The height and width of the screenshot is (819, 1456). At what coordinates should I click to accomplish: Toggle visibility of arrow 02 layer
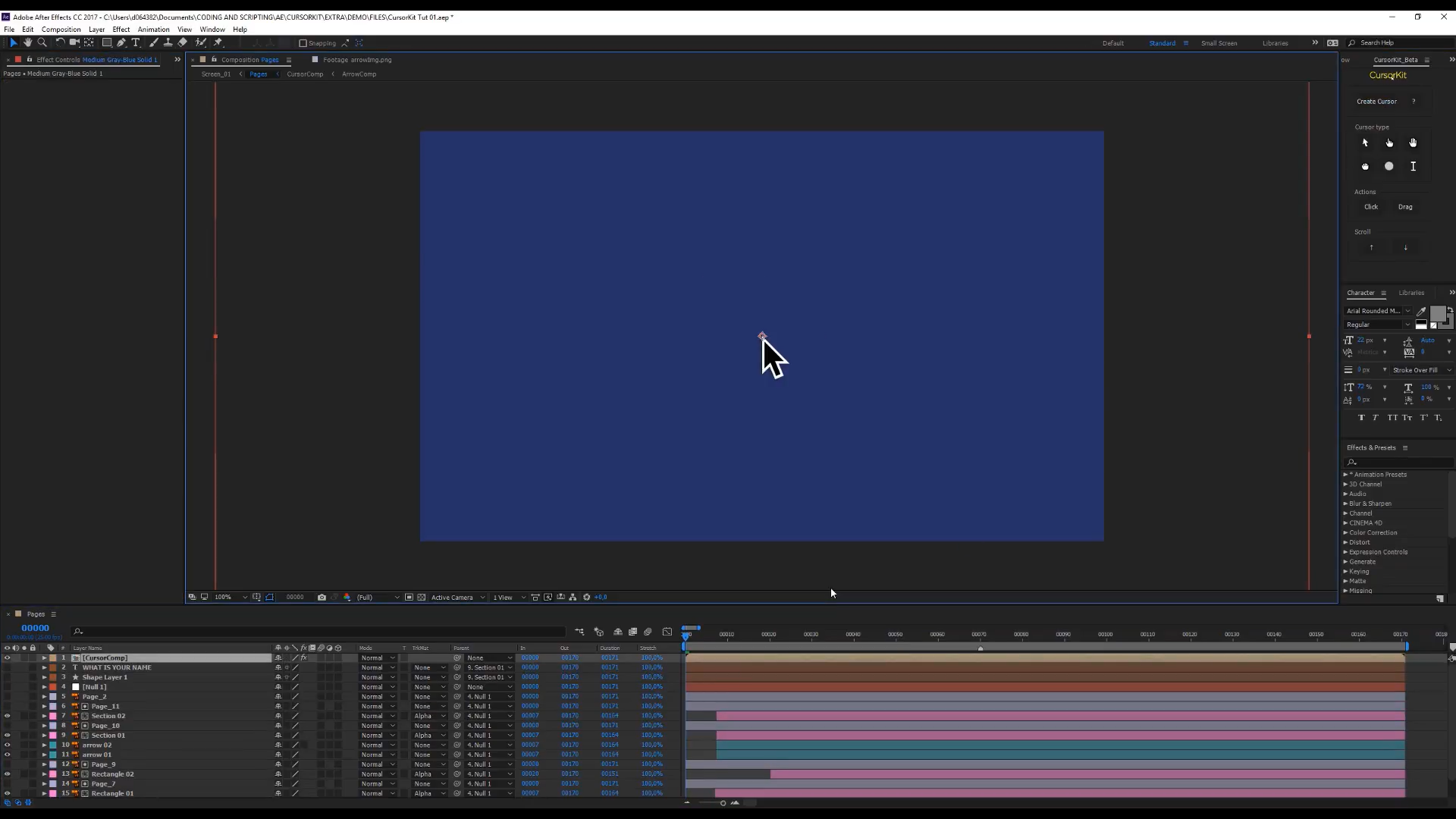click(7, 745)
